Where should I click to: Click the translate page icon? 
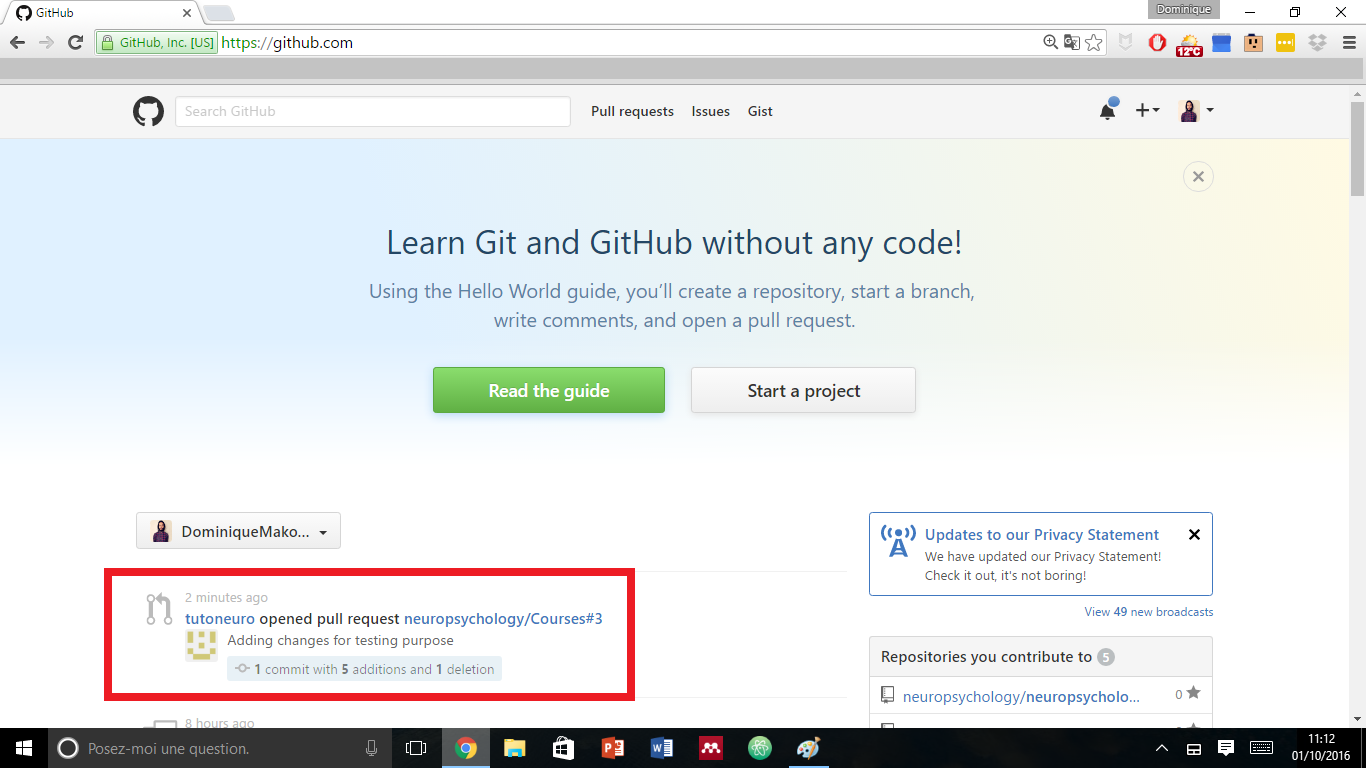(x=1072, y=42)
